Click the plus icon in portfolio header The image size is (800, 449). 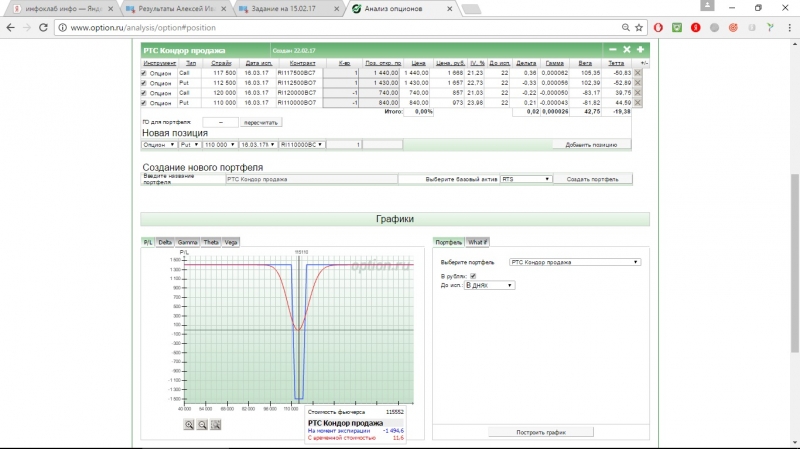pyautogui.click(x=640, y=49)
